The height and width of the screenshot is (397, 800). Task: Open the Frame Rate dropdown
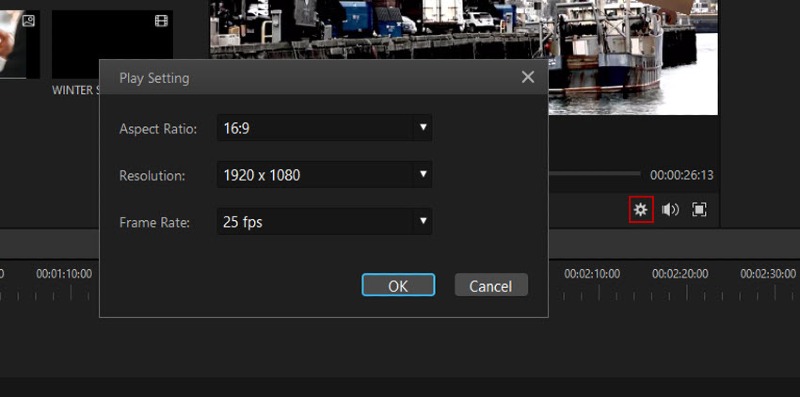point(324,221)
